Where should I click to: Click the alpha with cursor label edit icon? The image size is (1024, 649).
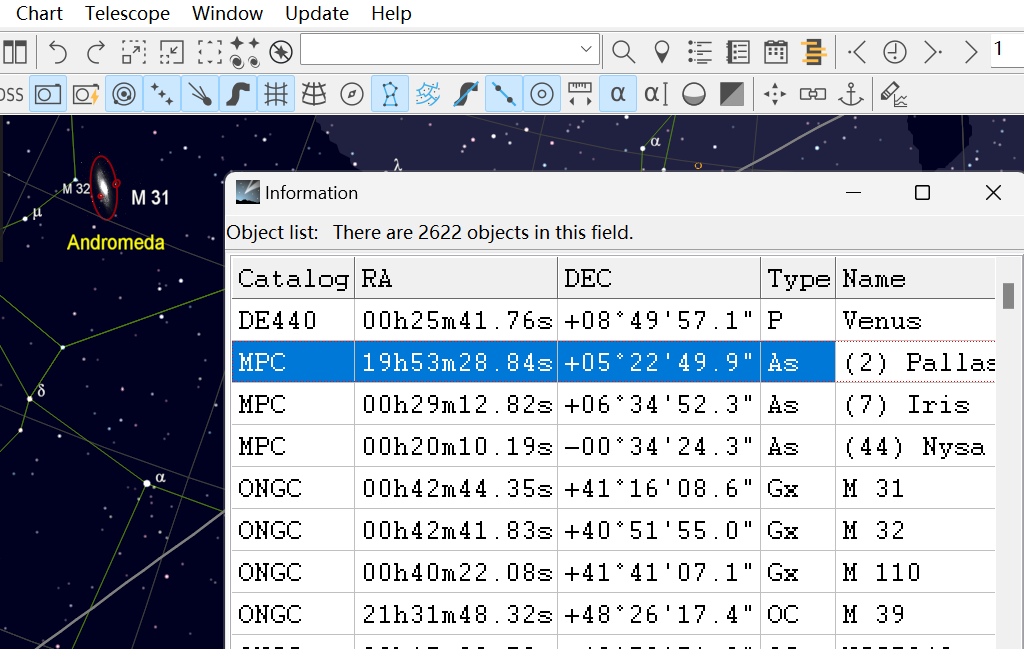pos(656,95)
